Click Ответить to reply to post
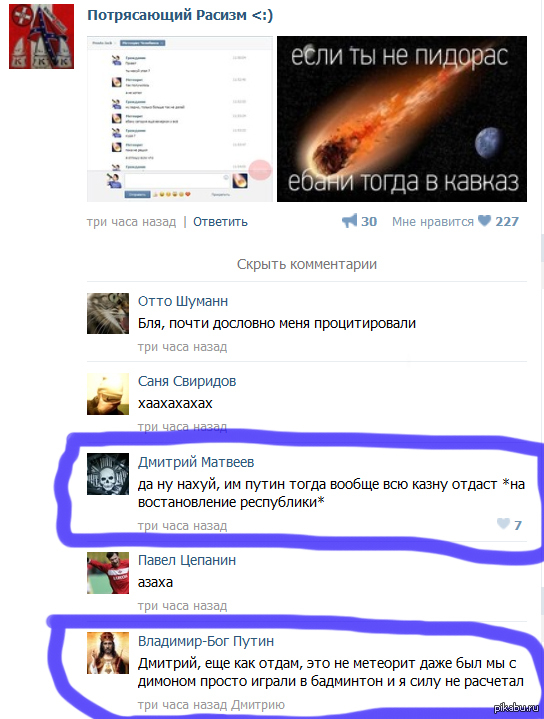 [220, 222]
